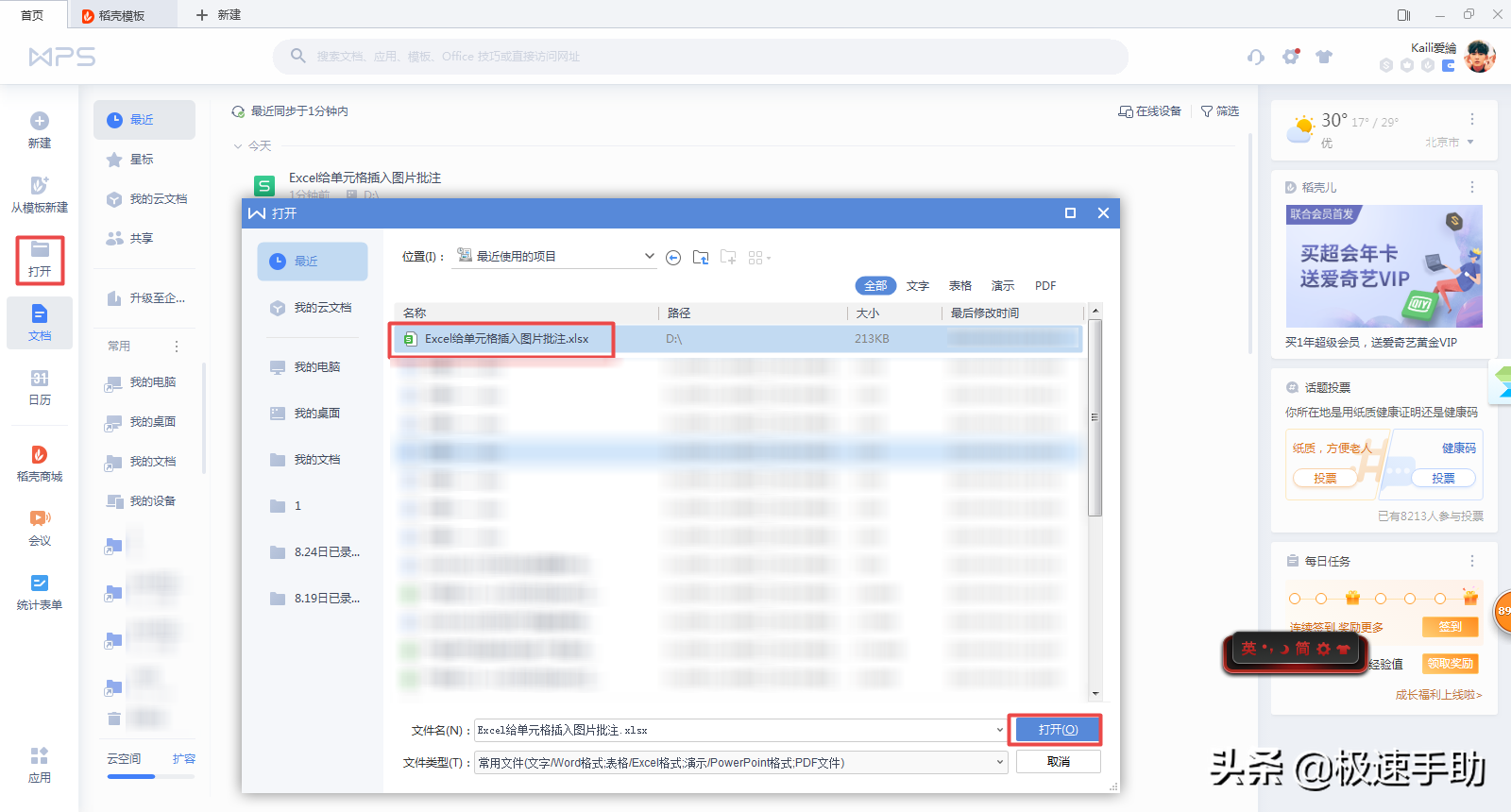Select the 演示 filter tab
Viewport: 1511px width, 812px height.
1003,286
